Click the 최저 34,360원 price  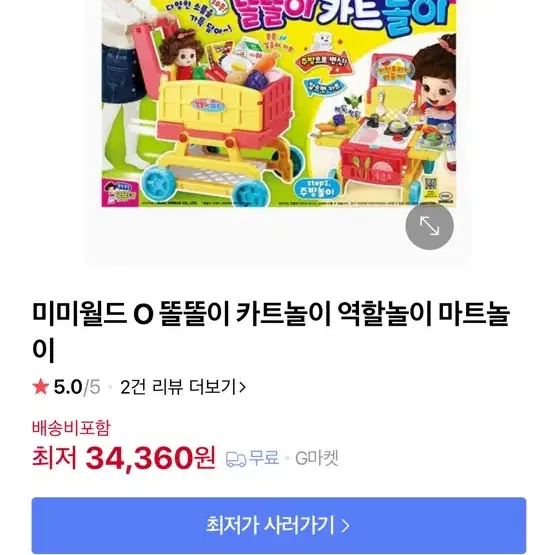pos(124,458)
